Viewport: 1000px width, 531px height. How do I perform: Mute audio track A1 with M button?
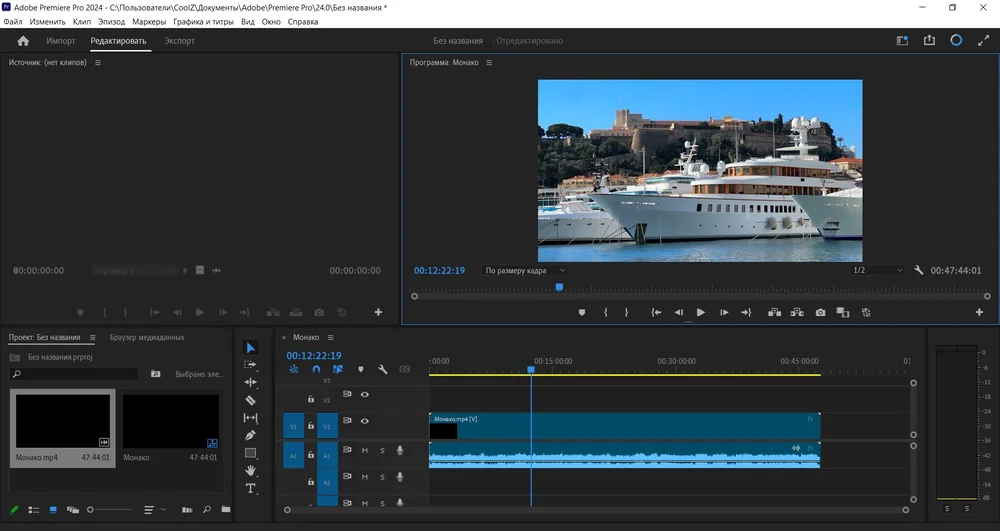click(364, 451)
